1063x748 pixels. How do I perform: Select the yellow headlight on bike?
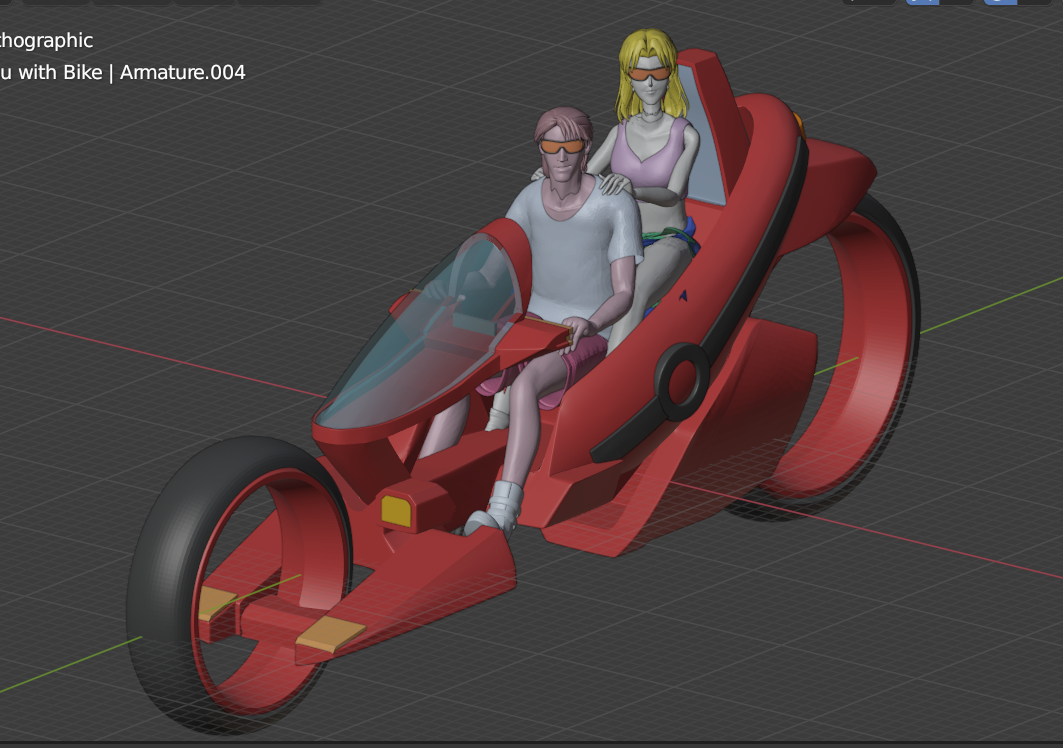[396, 511]
